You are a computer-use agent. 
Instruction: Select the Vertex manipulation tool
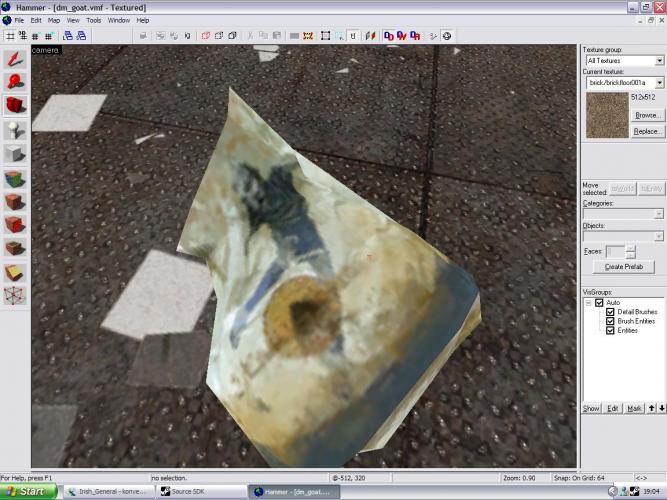point(15,294)
